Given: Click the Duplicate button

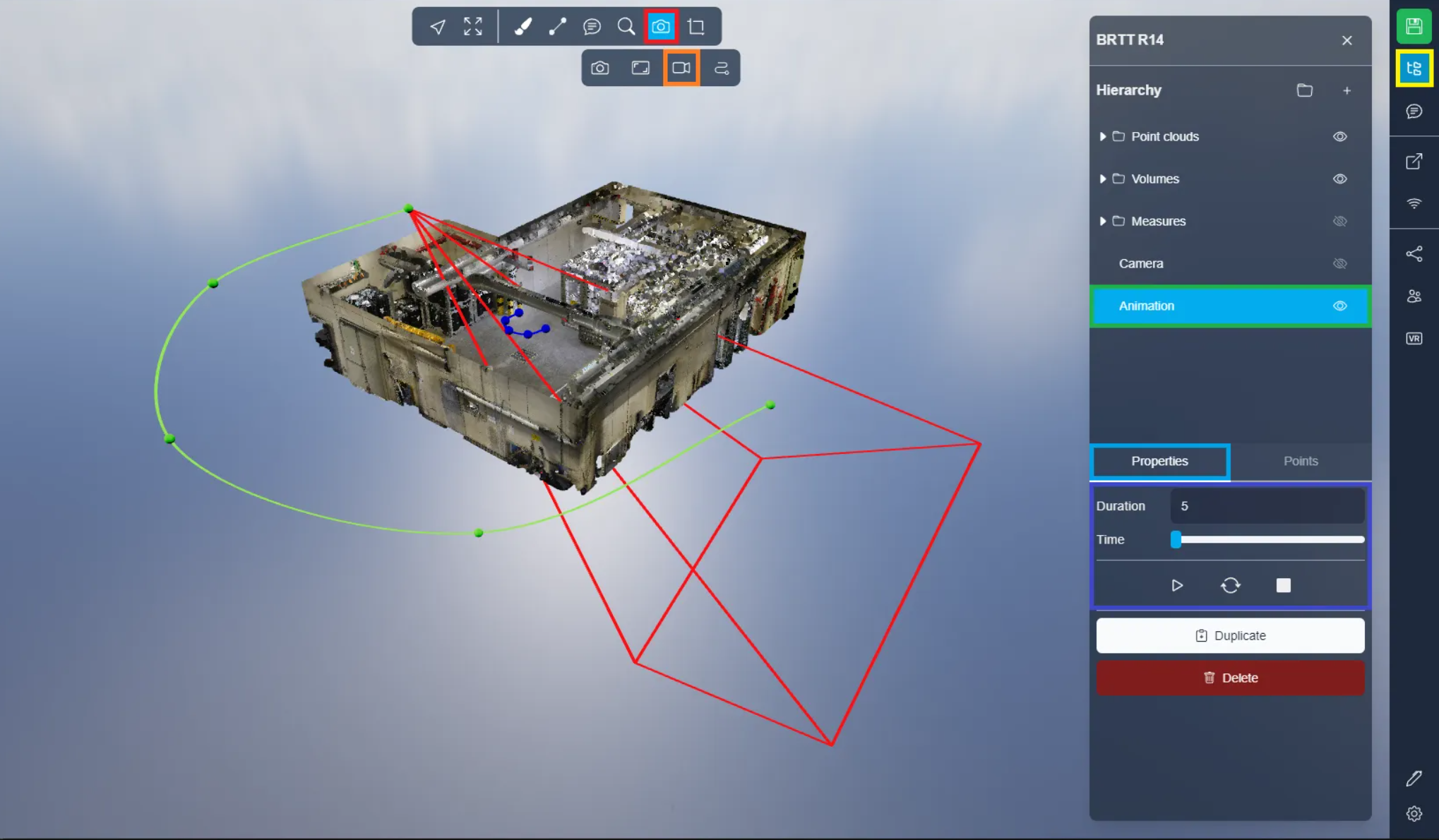Looking at the screenshot, I should [x=1230, y=635].
